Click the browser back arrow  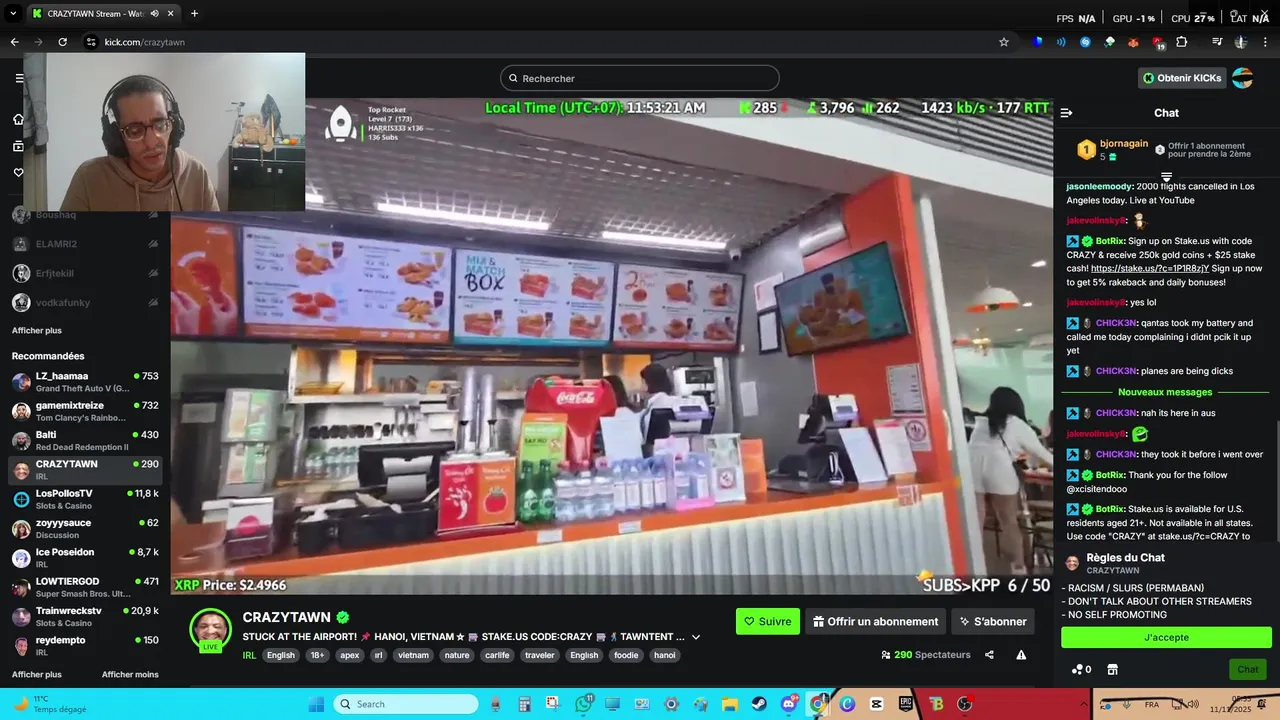[x=14, y=42]
